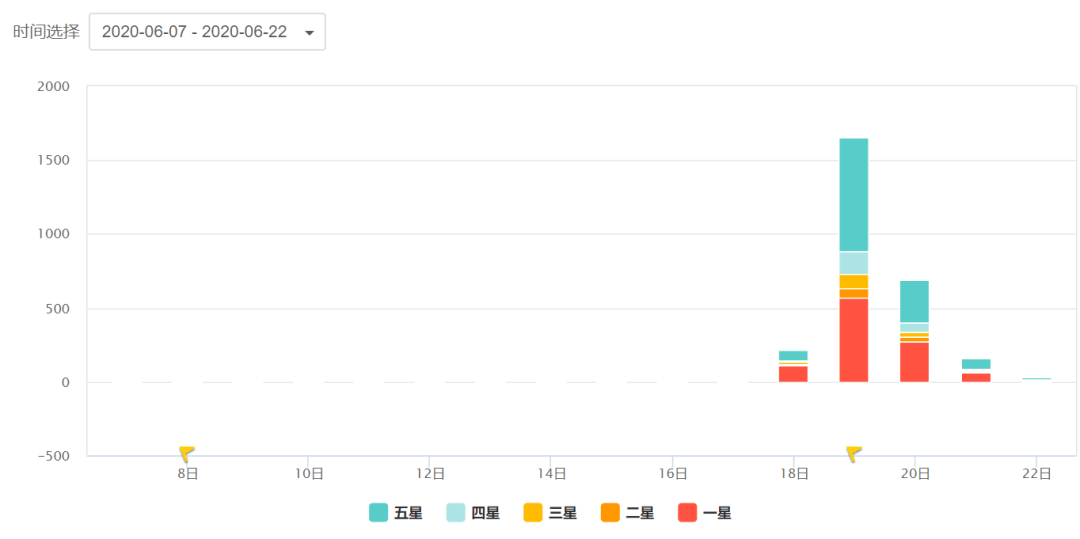This screenshot has height=539, width=1080.
Task: Click the 21日 stacked bar
Action: point(975,370)
